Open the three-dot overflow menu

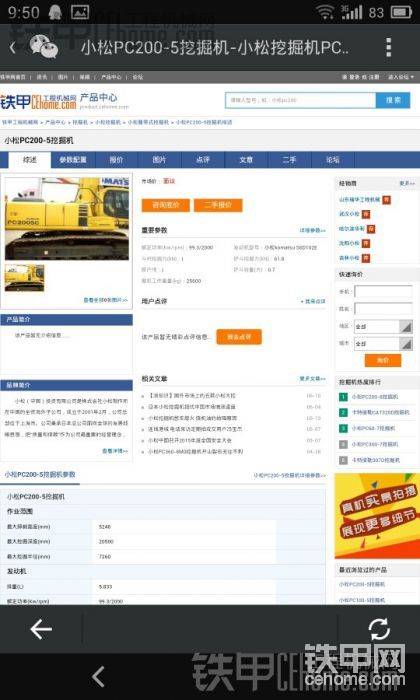[x=389, y=47]
